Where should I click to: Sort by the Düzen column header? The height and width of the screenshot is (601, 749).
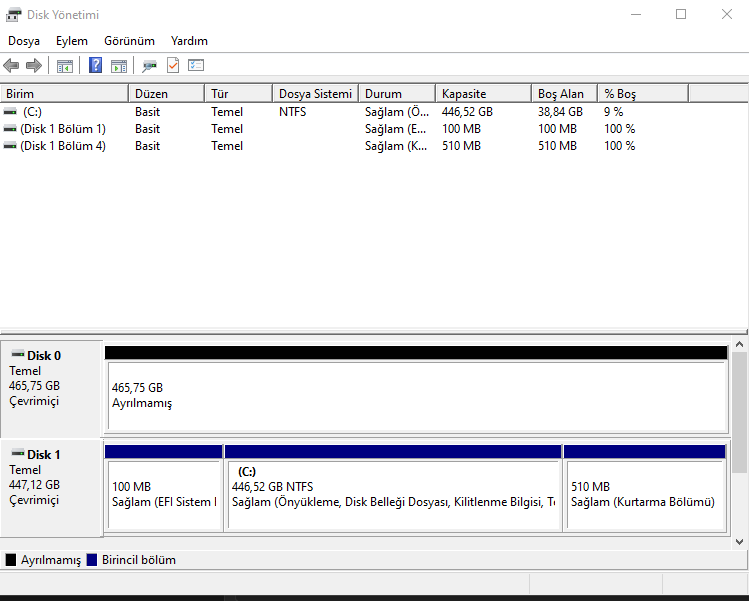(167, 94)
